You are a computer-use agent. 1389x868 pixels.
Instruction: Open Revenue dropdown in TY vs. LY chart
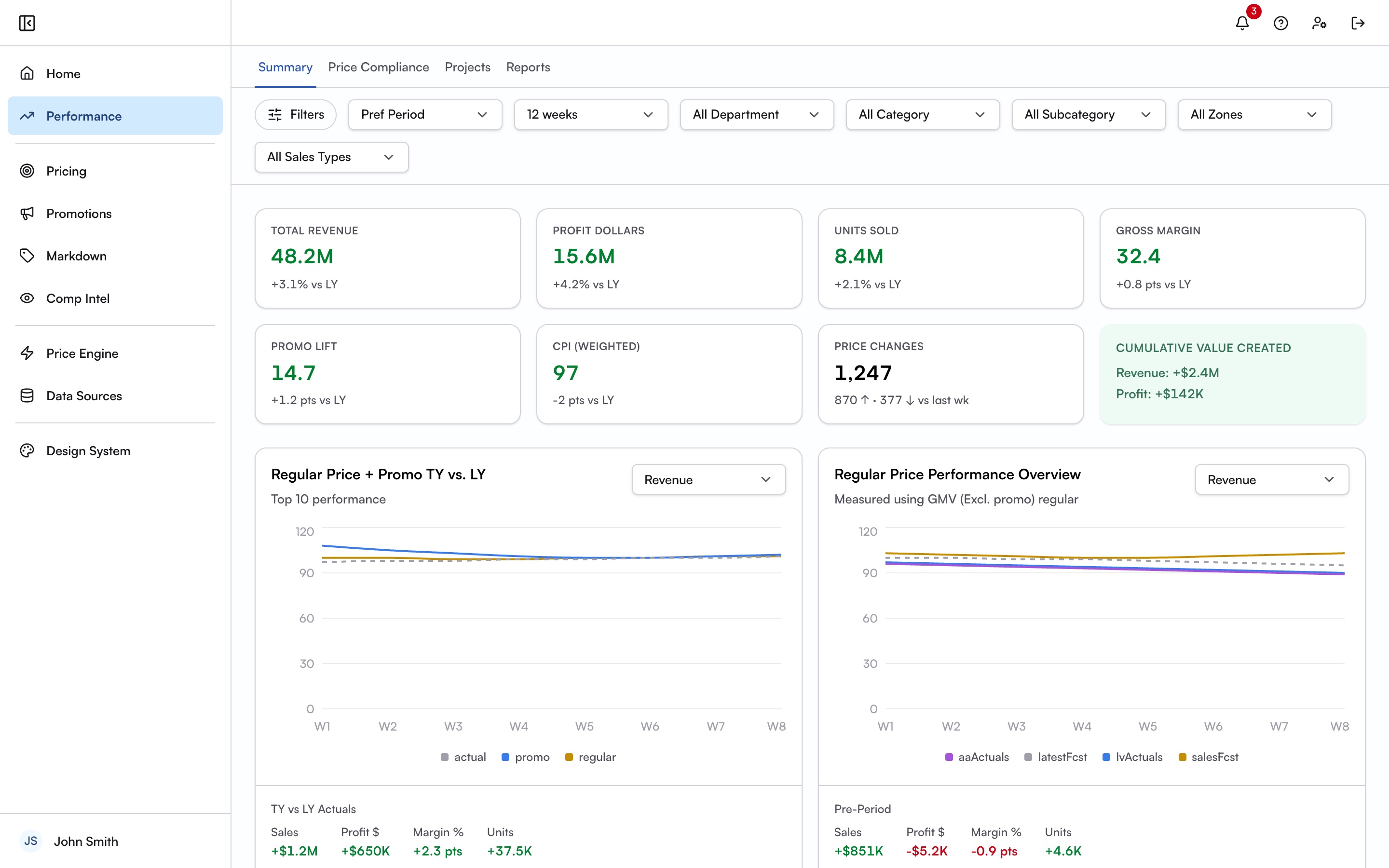[x=709, y=479]
